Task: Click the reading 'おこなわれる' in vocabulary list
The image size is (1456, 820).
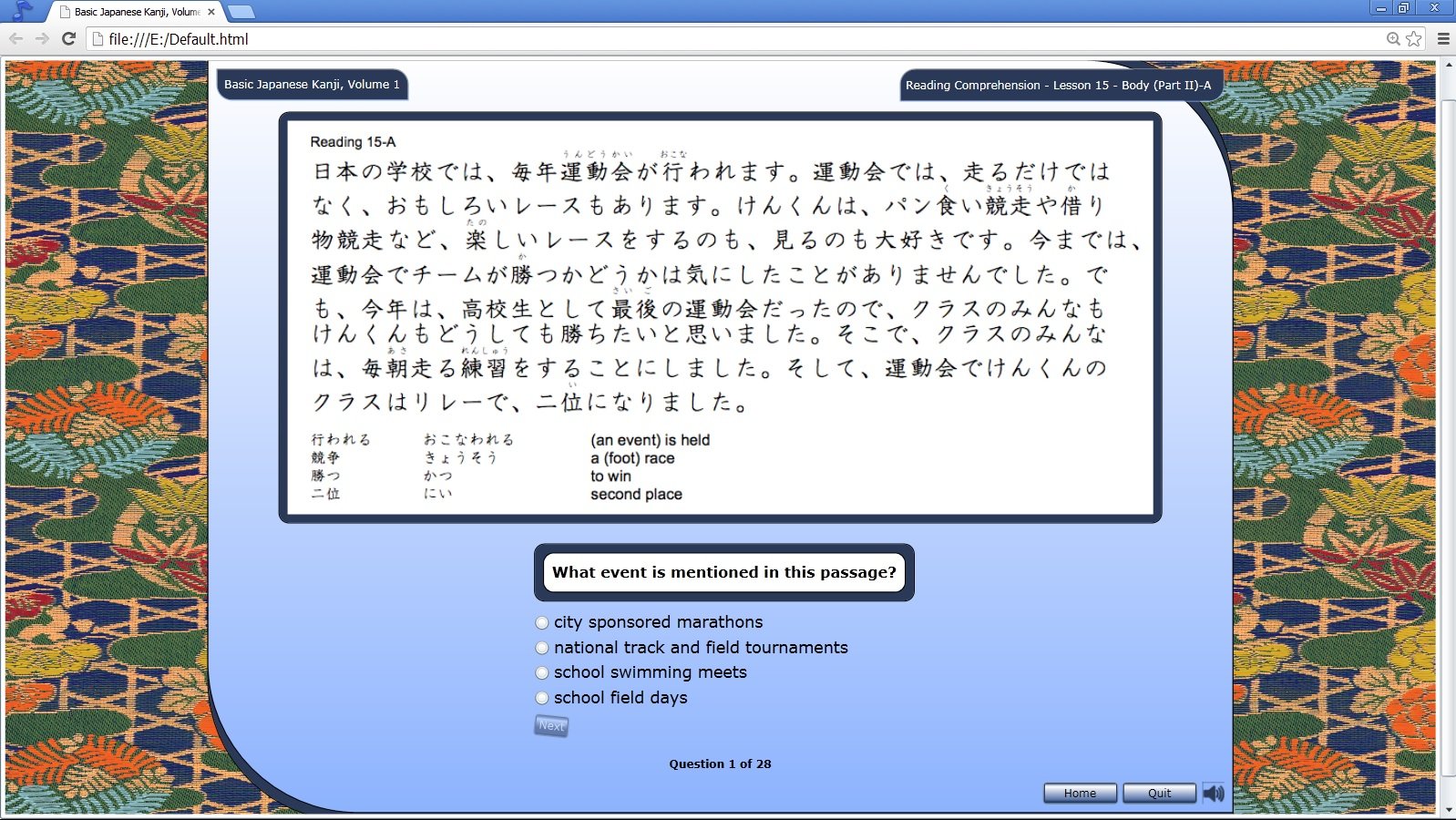Action: coord(468,439)
